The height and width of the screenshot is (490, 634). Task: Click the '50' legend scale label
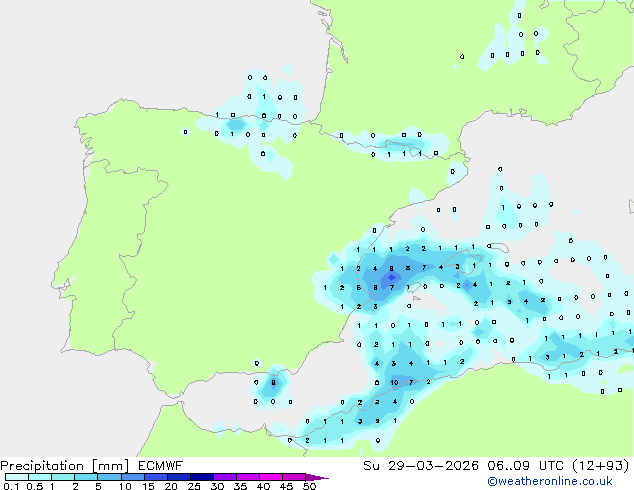coord(310,486)
